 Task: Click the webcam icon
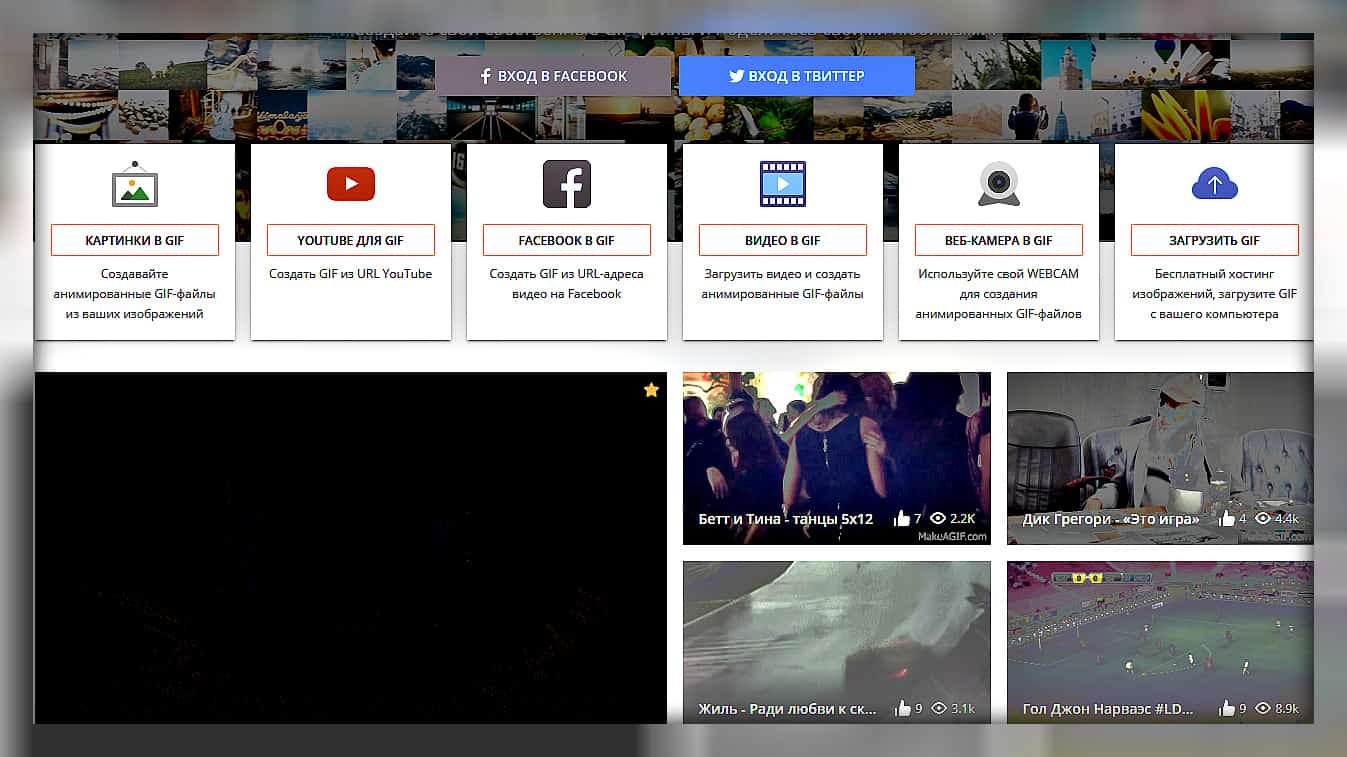998,184
